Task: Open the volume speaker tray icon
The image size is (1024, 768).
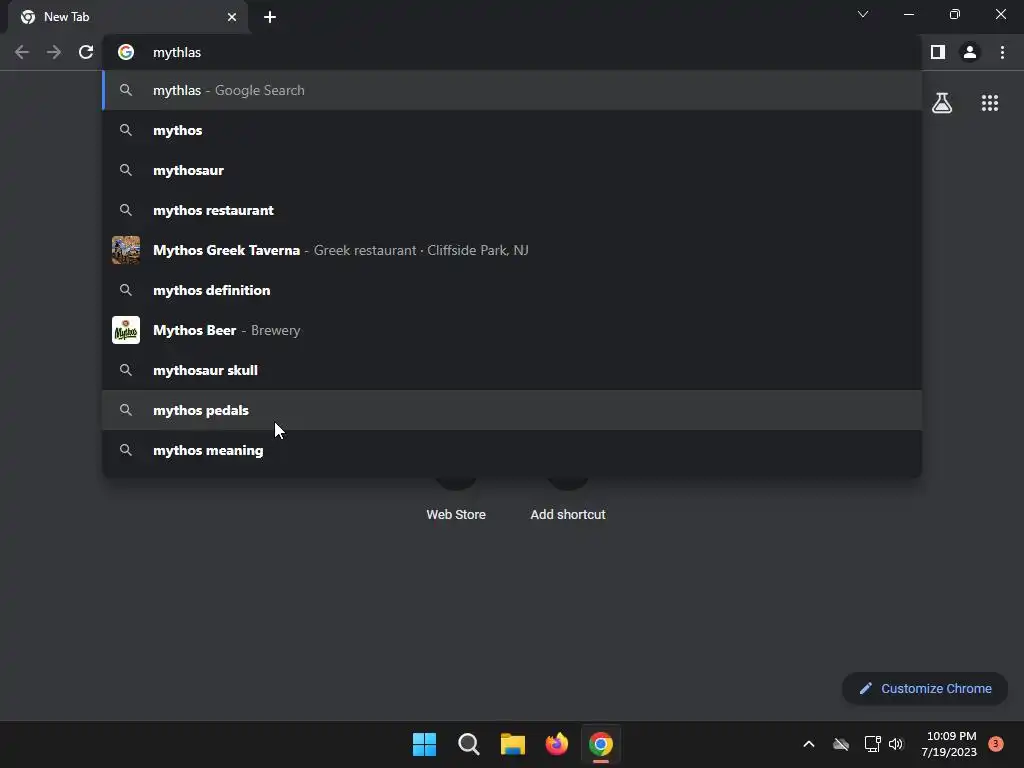Action: pos(896,744)
